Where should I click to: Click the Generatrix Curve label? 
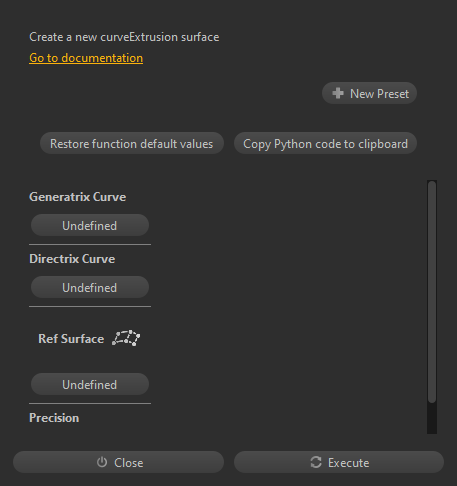tap(77, 197)
